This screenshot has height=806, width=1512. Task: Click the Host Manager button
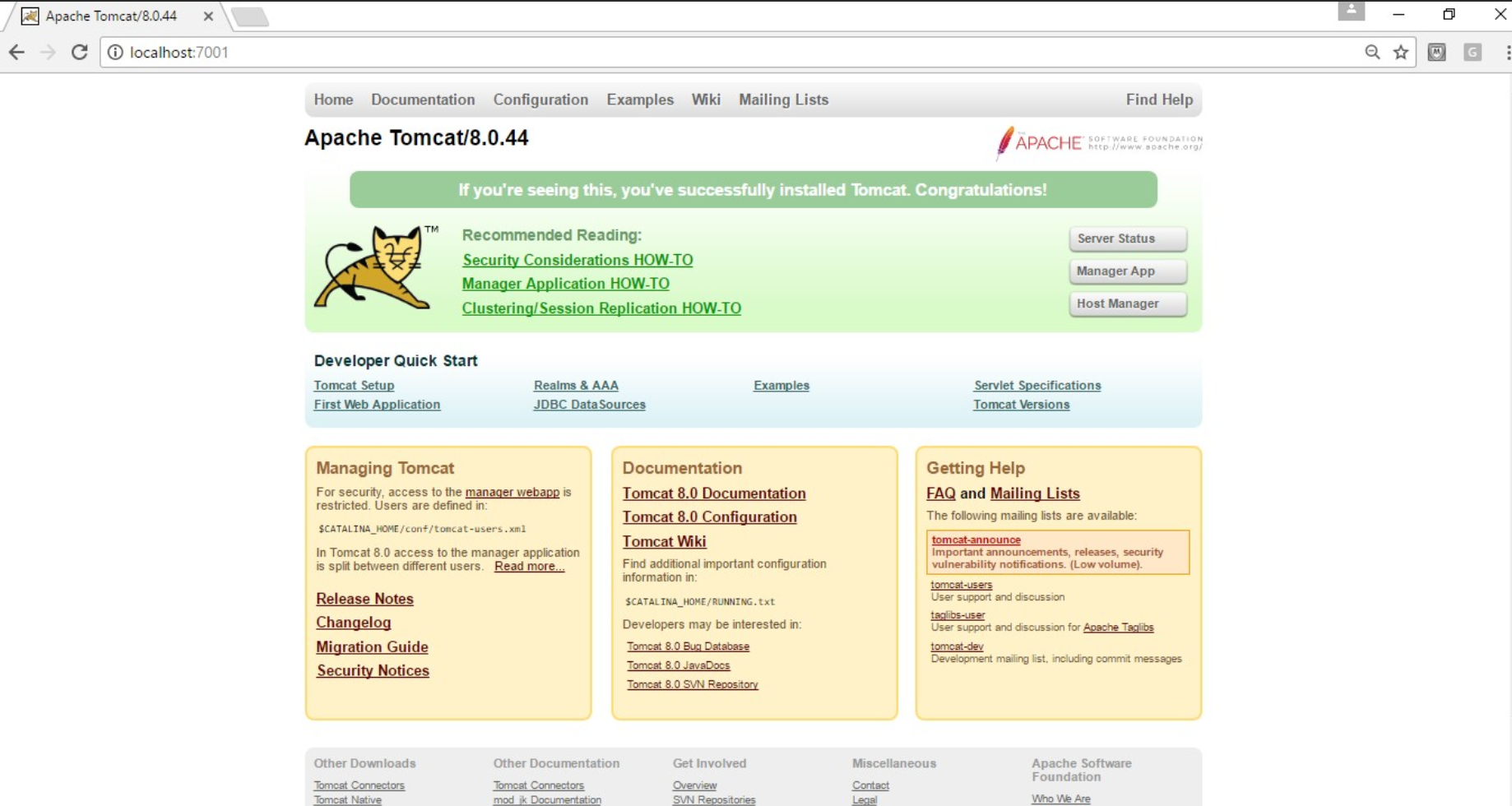coord(1128,303)
